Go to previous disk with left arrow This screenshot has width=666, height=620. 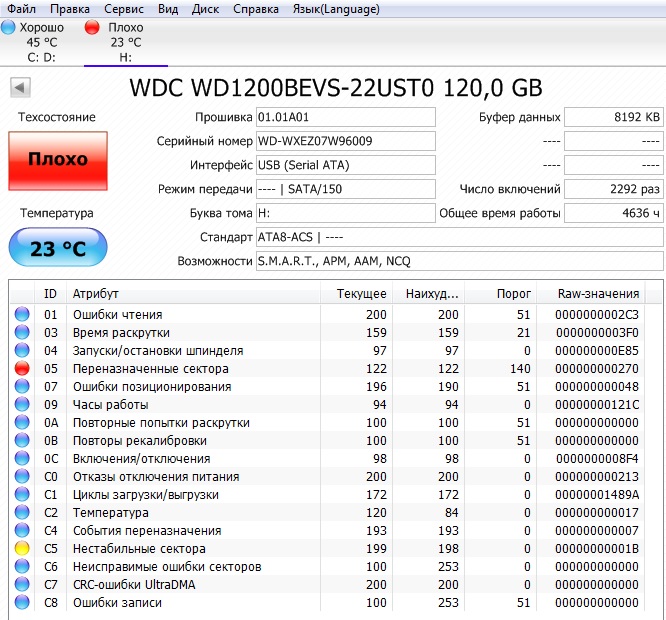20,88
